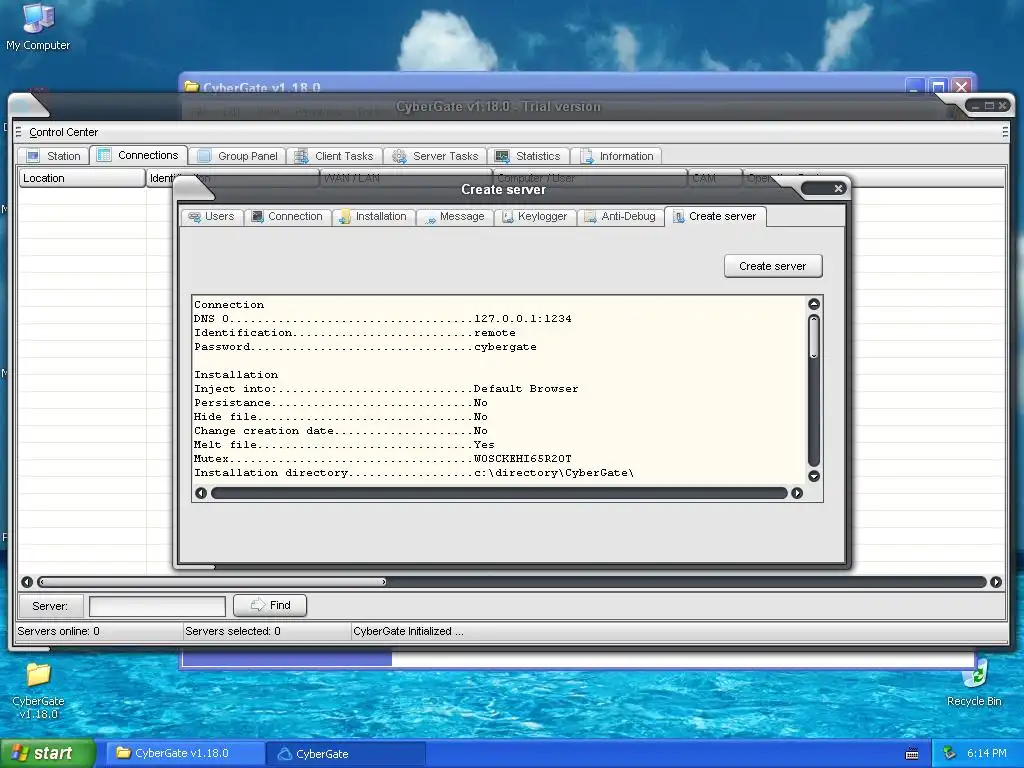Click the Password cybergate summary line
The width and height of the screenshot is (1024, 768).
(365, 347)
